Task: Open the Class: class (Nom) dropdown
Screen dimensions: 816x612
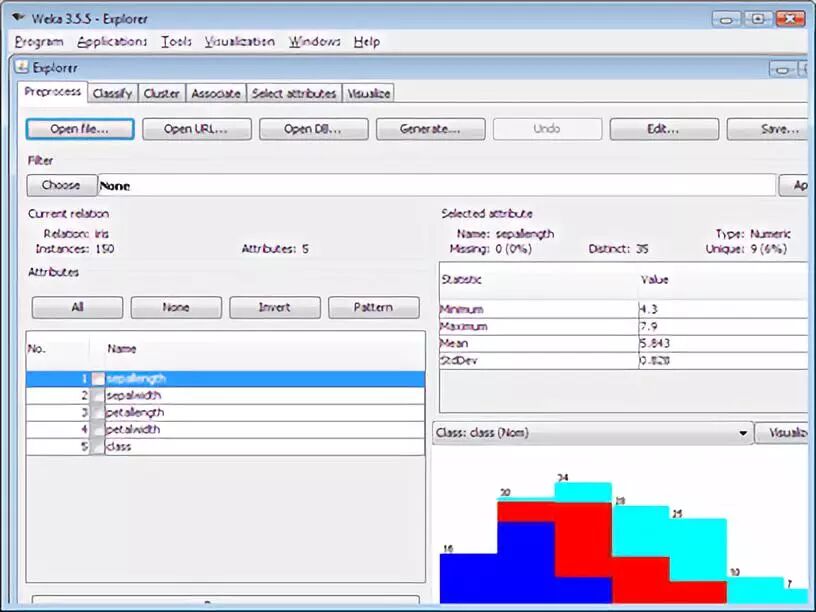Action: coord(593,433)
